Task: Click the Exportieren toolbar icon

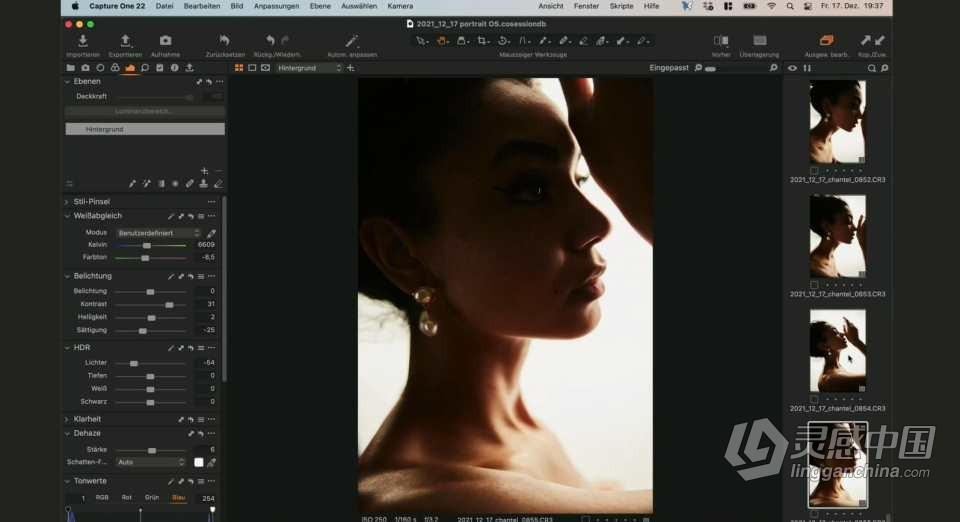Action: pyautogui.click(x=126, y=40)
